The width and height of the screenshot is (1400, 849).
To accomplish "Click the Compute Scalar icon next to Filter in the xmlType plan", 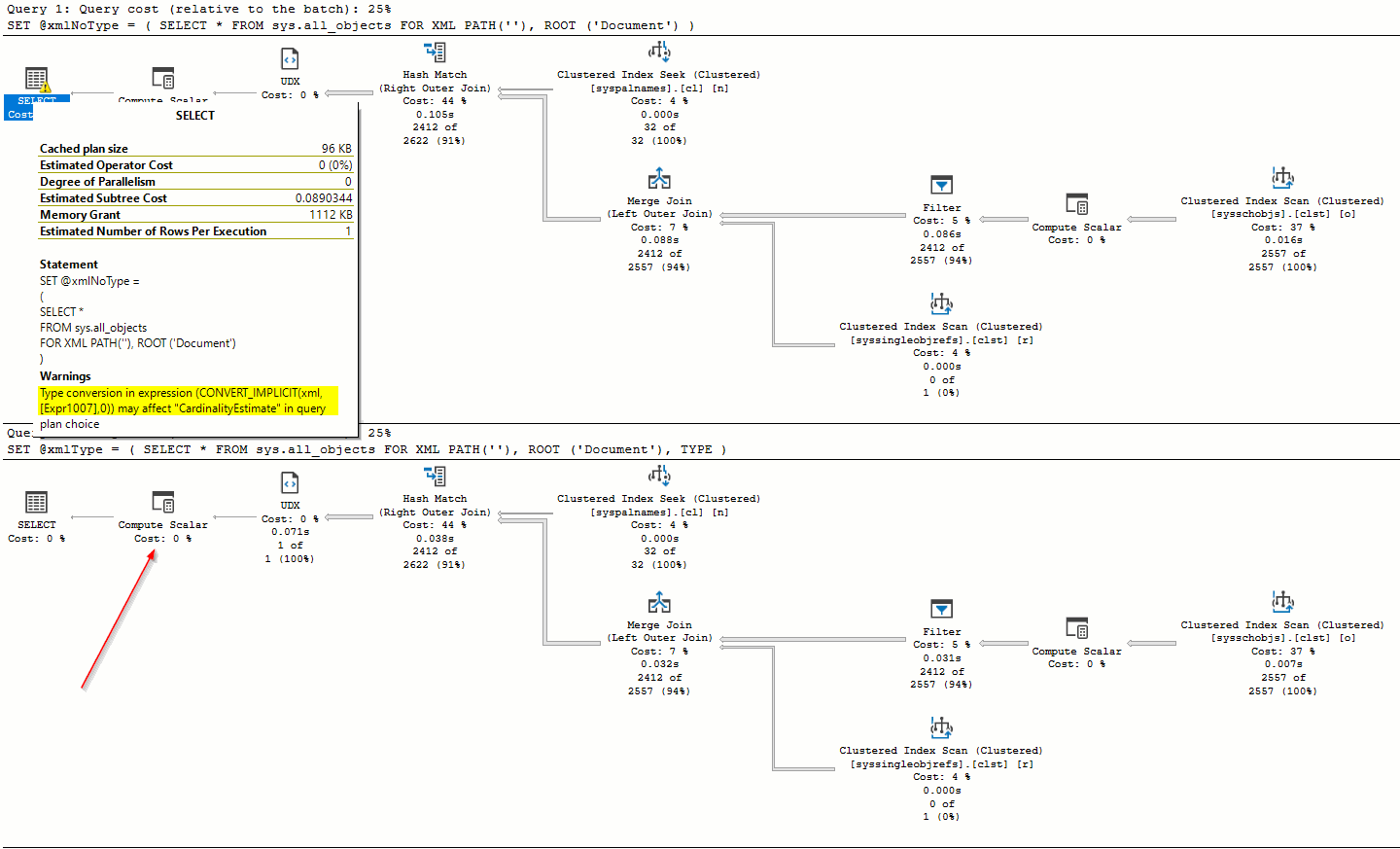I will (x=1076, y=628).
